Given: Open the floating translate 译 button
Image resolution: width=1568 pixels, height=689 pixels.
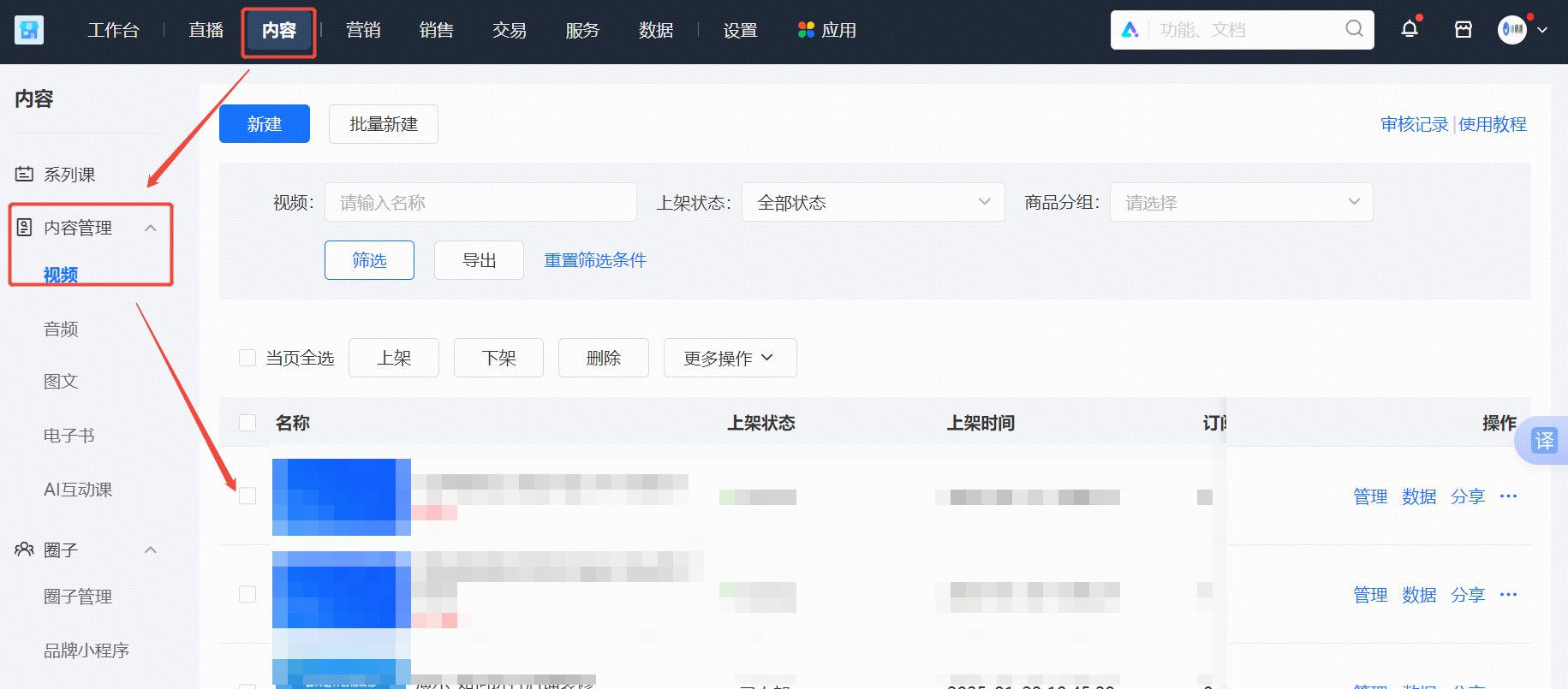Looking at the screenshot, I should tap(1543, 441).
